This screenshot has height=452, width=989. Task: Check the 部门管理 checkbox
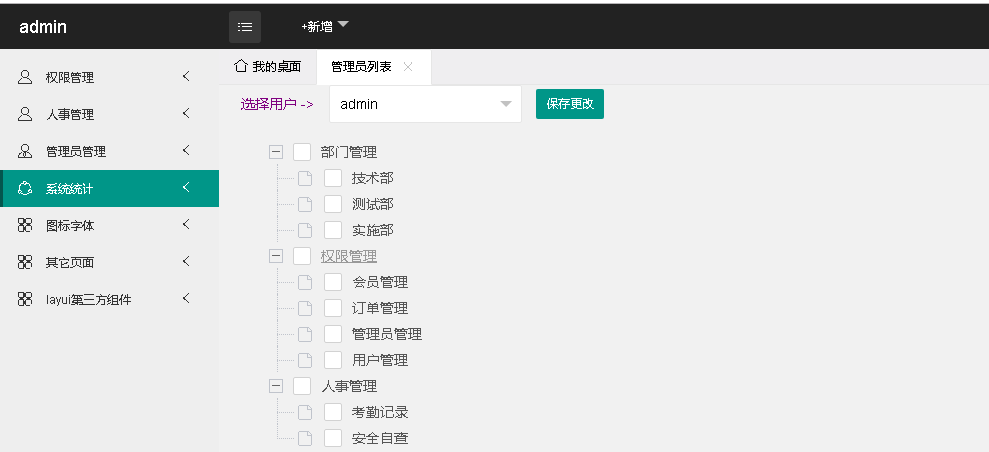[302, 152]
